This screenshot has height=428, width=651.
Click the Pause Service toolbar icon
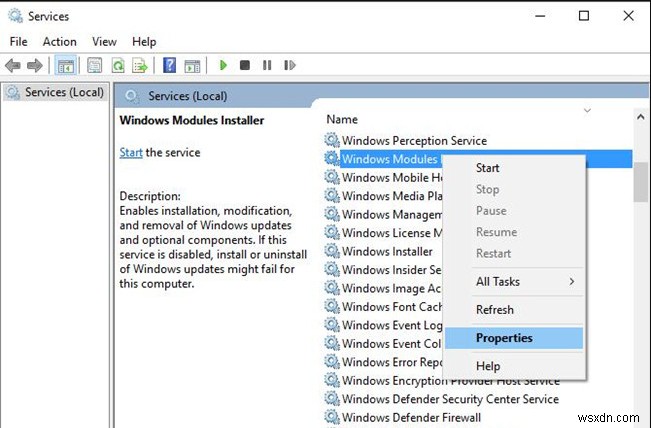(267, 65)
